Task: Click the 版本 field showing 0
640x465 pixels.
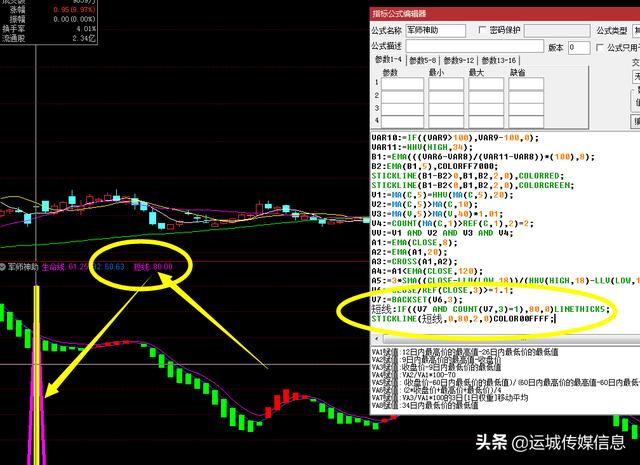Action: [x=579, y=47]
